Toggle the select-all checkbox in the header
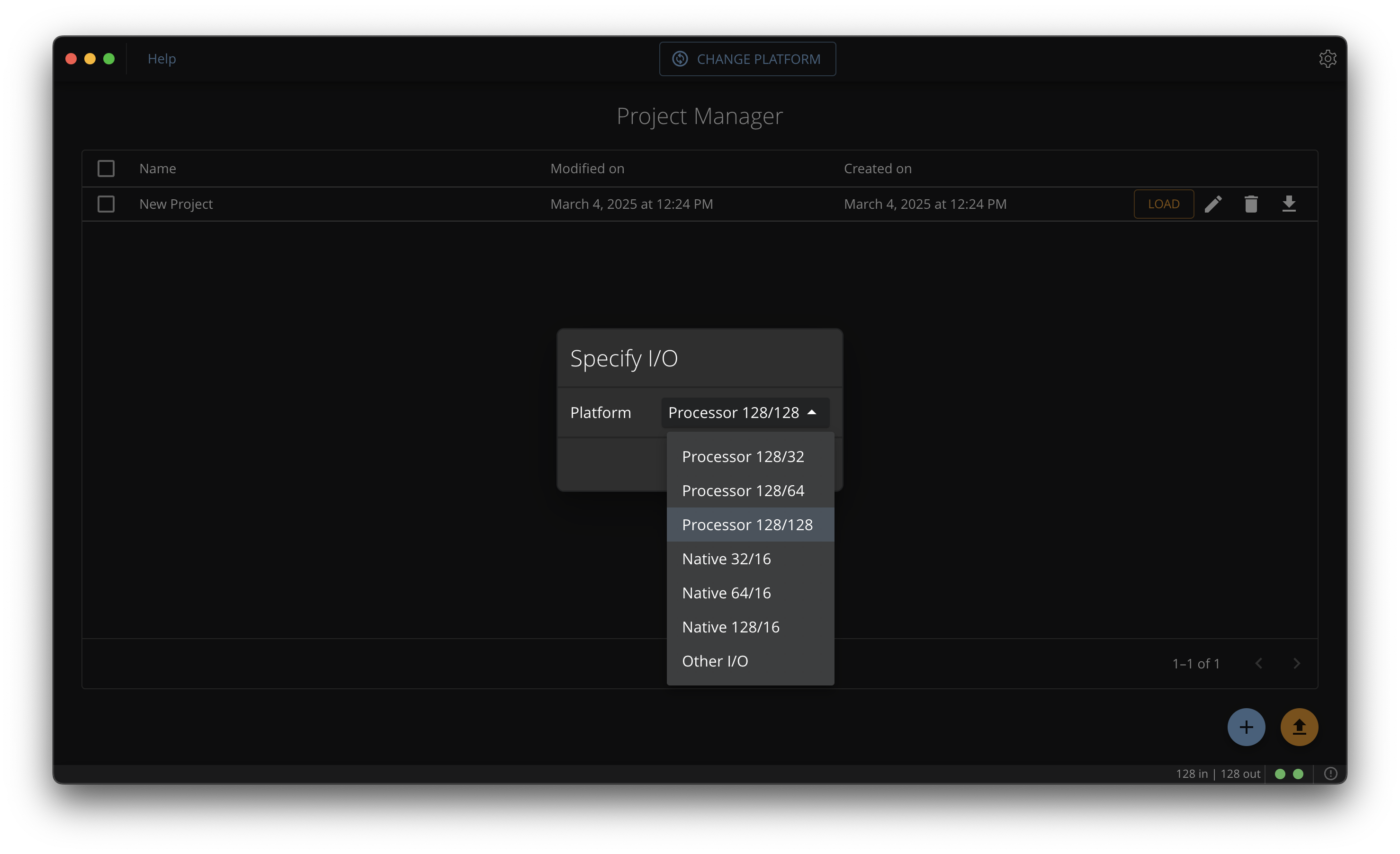 pyautogui.click(x=106, y=169)
